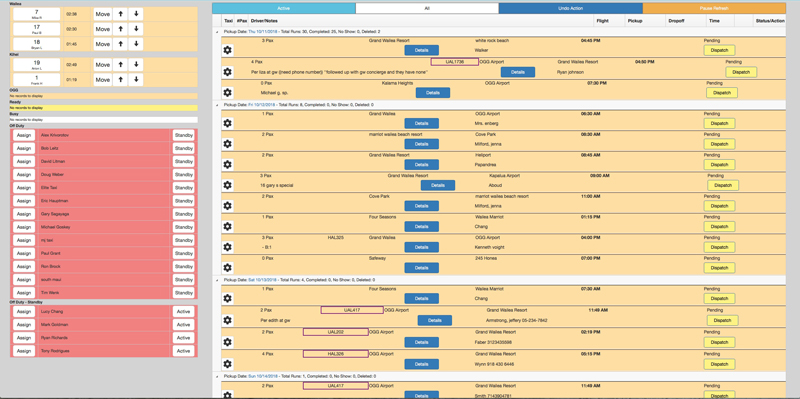Open gear menu for Wynn run
The image size is (800, 399).
[228, 364]
